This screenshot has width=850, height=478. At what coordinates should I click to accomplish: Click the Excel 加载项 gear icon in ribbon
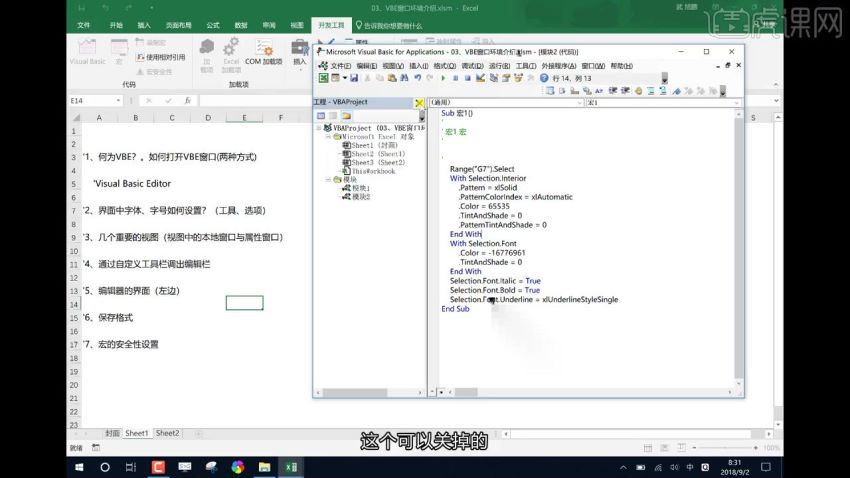click(231, 54)
